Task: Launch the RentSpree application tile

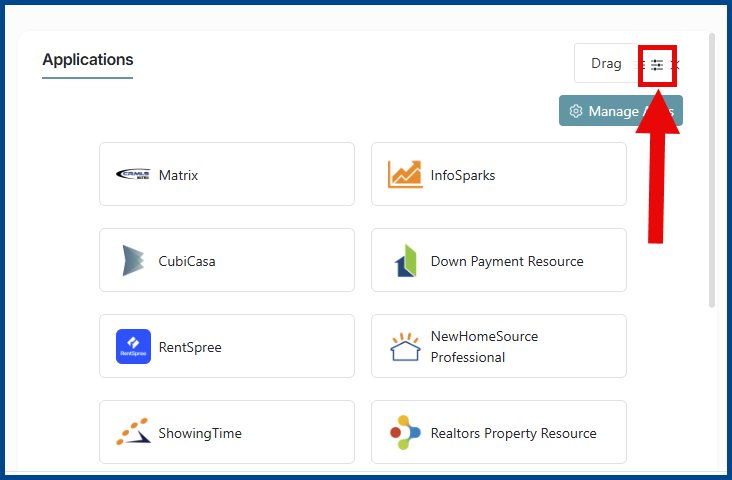Action: click(x=227, y=346)
